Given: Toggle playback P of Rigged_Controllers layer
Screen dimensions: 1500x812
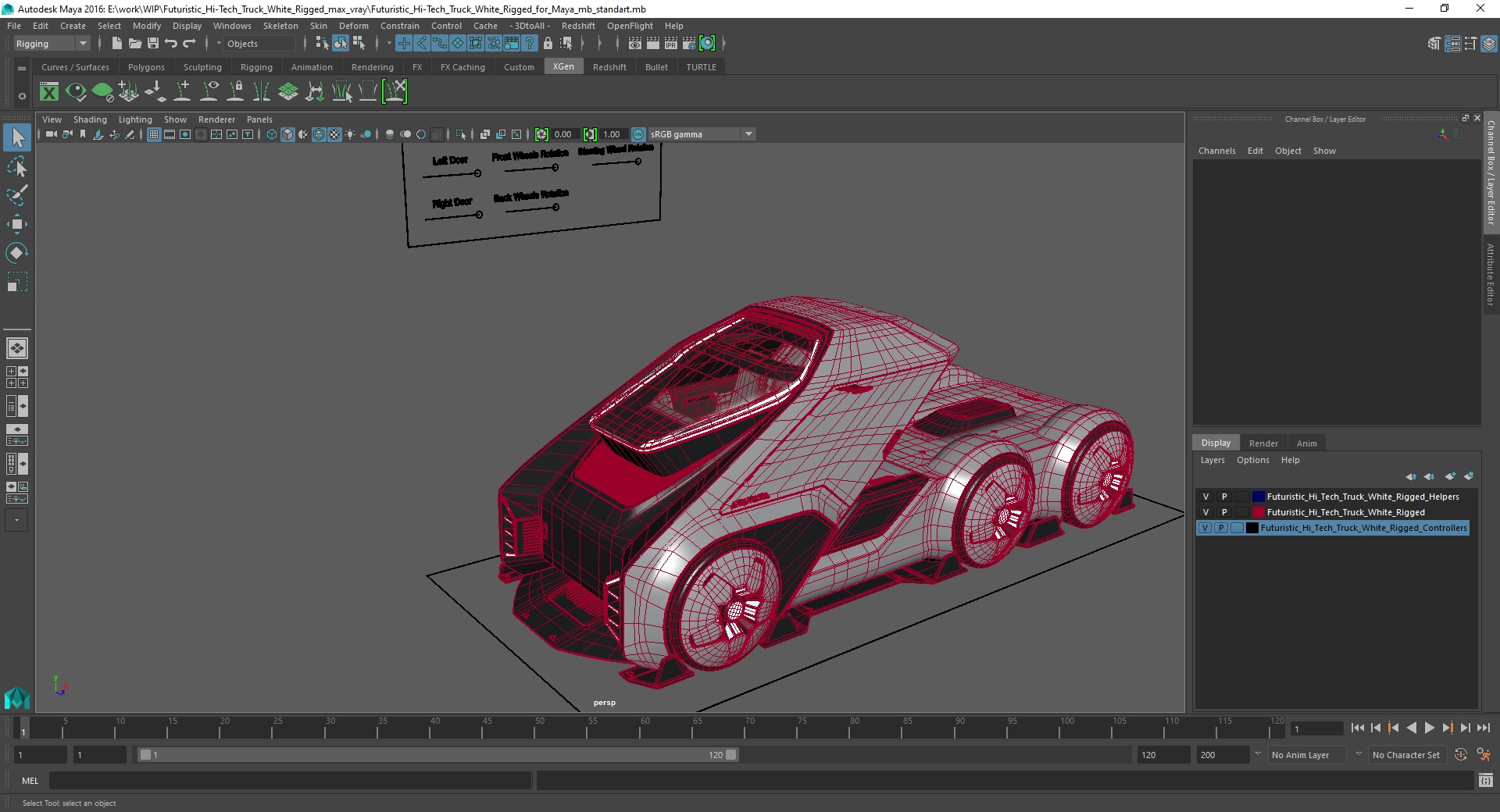Looking at the screenshot, I should tap(1221, 528).
